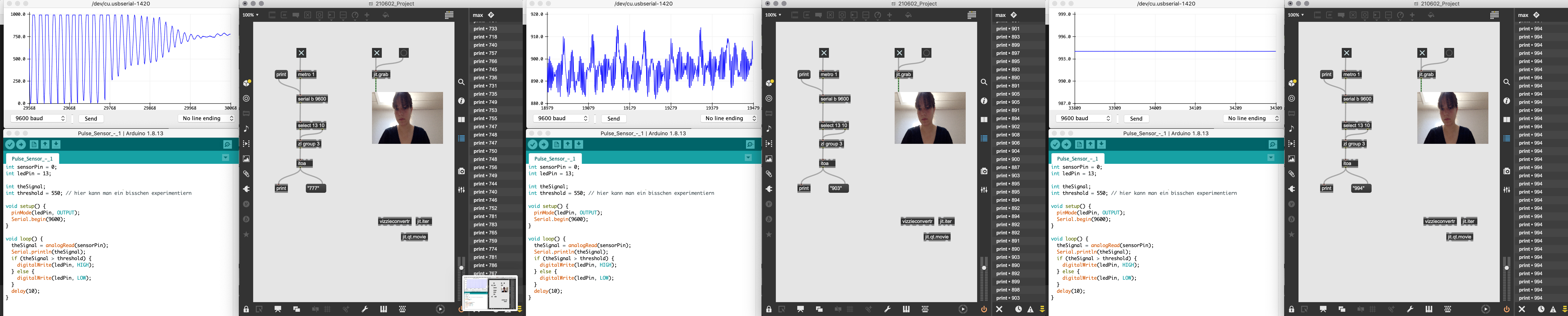The height and width of the screenshot is (316, 1568).
Task: Select Pulse_Sensor_-_1 tab in Arduino beside "777" patch
Action: coord(32,159)
